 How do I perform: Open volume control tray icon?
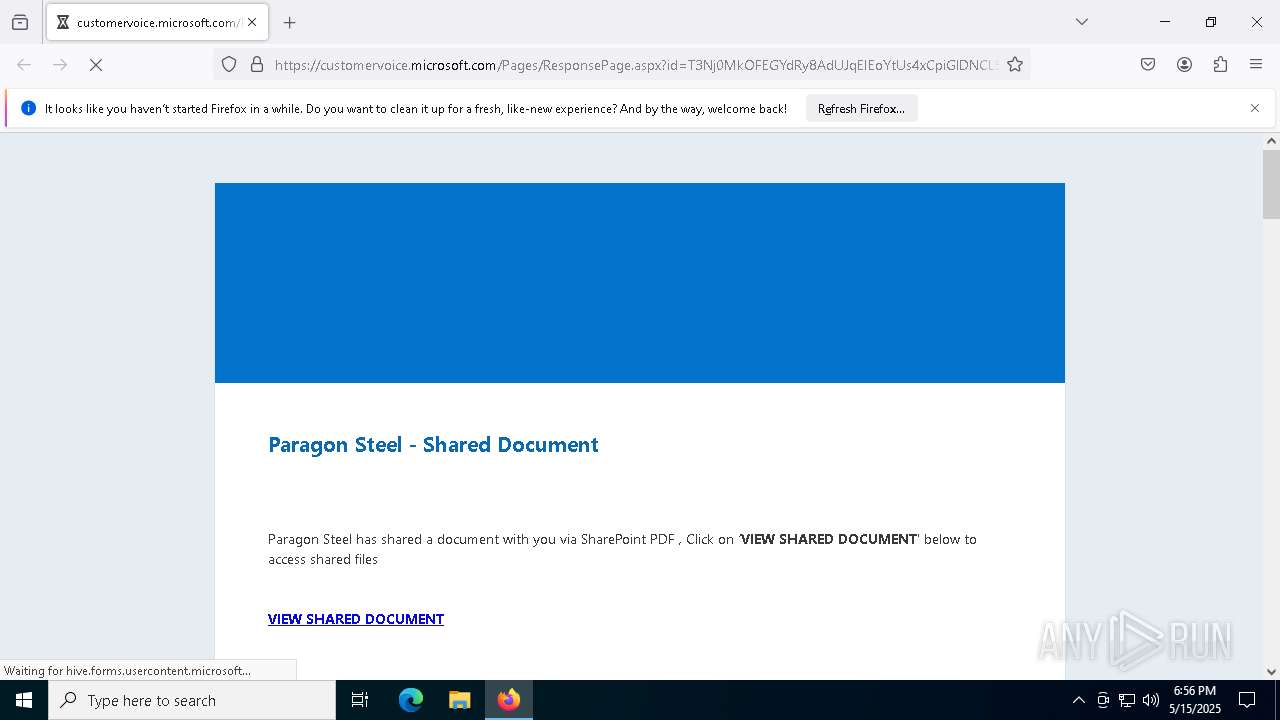click(1151, 700)
